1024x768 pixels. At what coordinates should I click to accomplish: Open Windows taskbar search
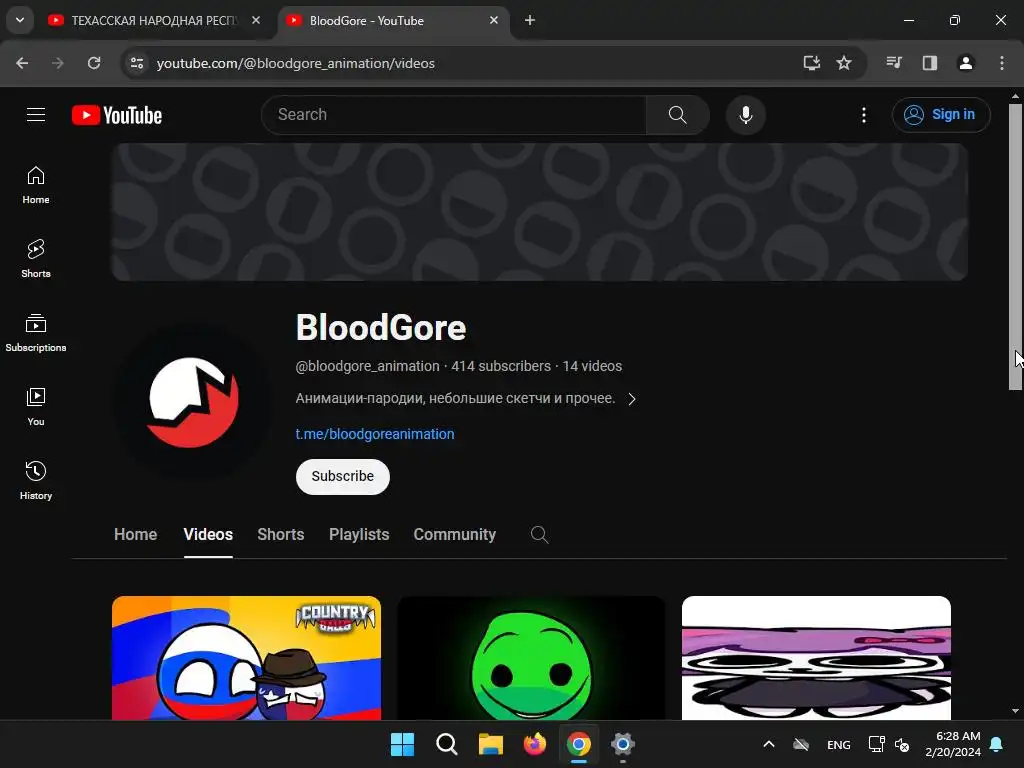click(447, 744)
